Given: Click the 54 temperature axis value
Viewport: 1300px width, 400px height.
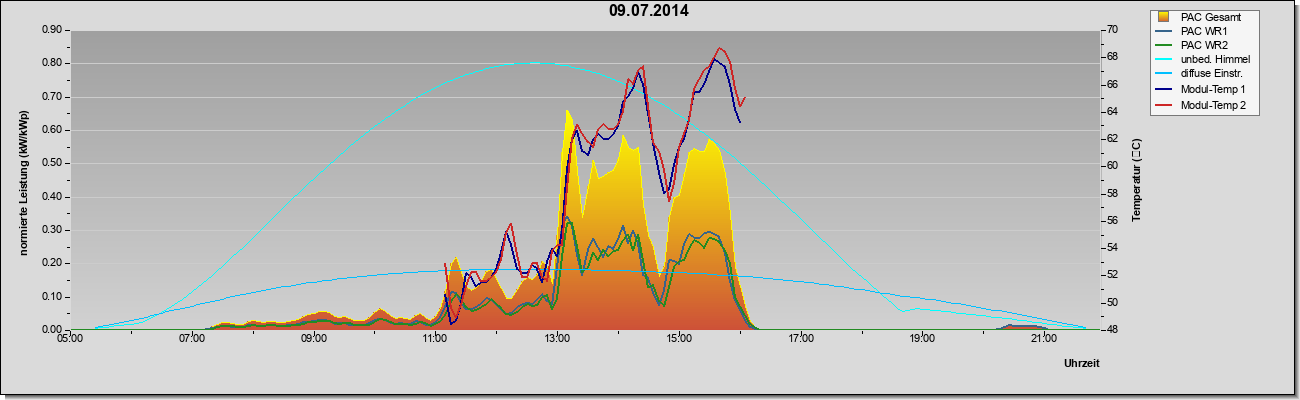Looking at the screenshot, I should tap(1111, 248).
